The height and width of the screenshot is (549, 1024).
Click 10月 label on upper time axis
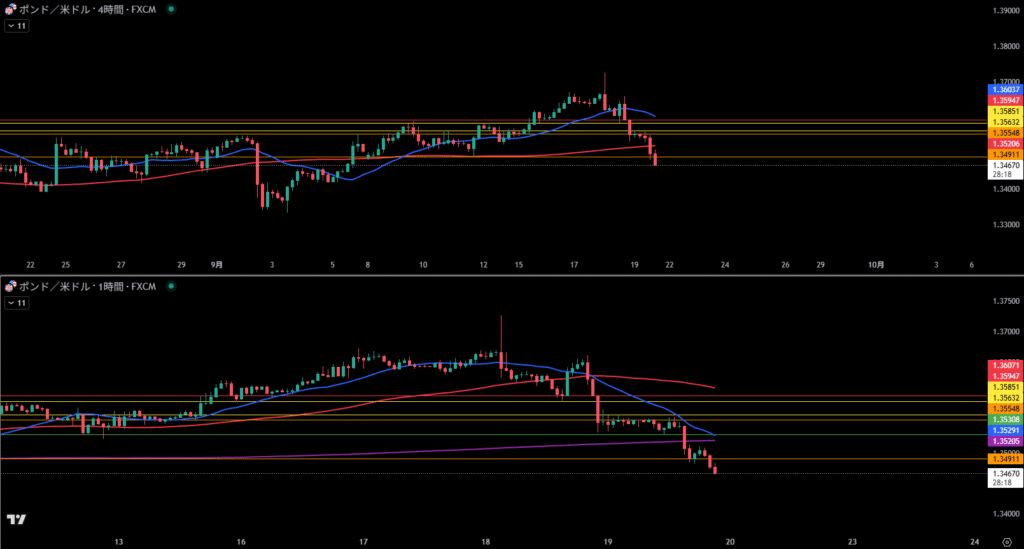pyautogui.click(x=875, y=265)
